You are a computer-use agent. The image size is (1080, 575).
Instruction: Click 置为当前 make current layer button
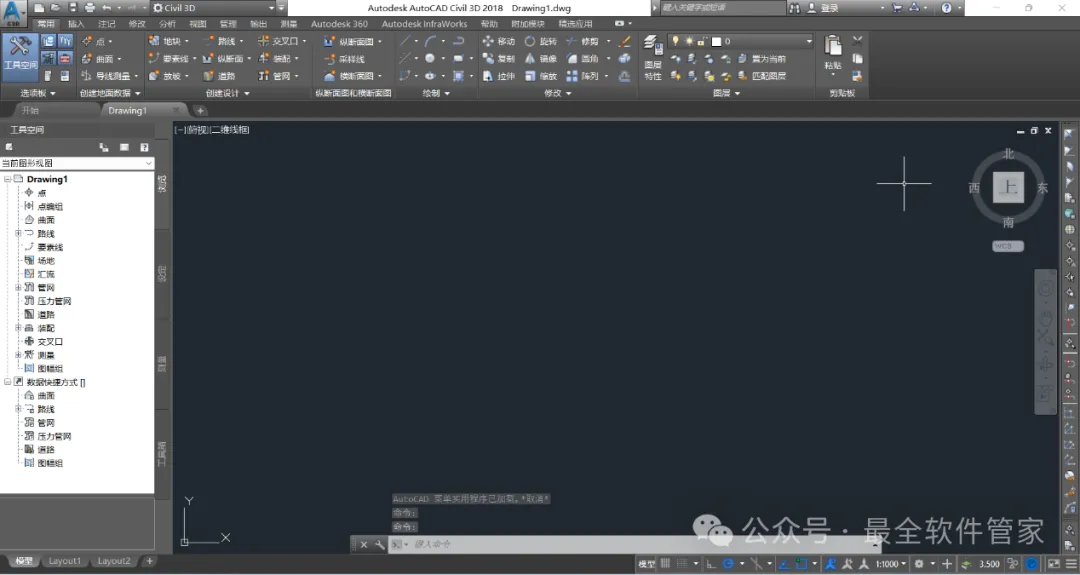click(x=762, y=59)
